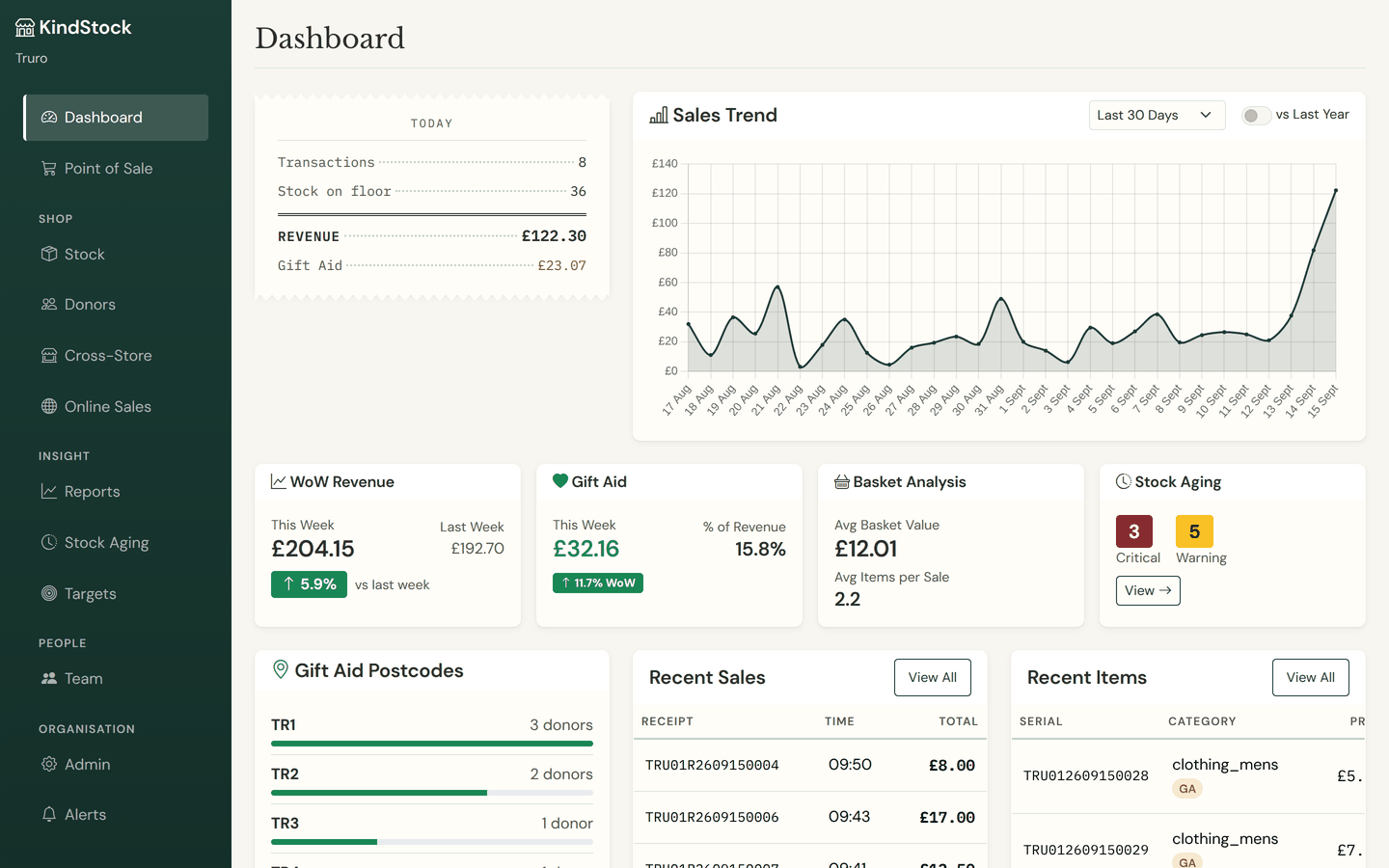Click the £17.00 total in Recent Sales

tap(947, 818)
